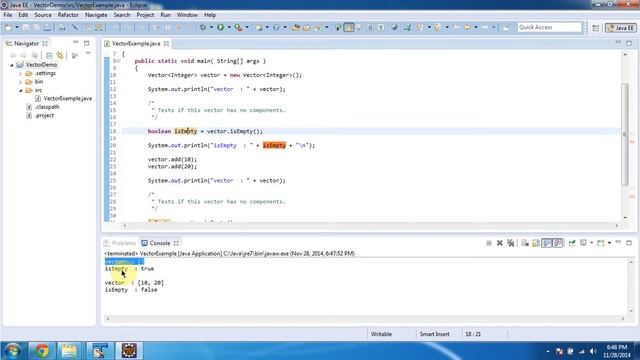This screenshot has height=360, width=640.
Task: Click the Windows Start button
Action: tap(13, 351)
